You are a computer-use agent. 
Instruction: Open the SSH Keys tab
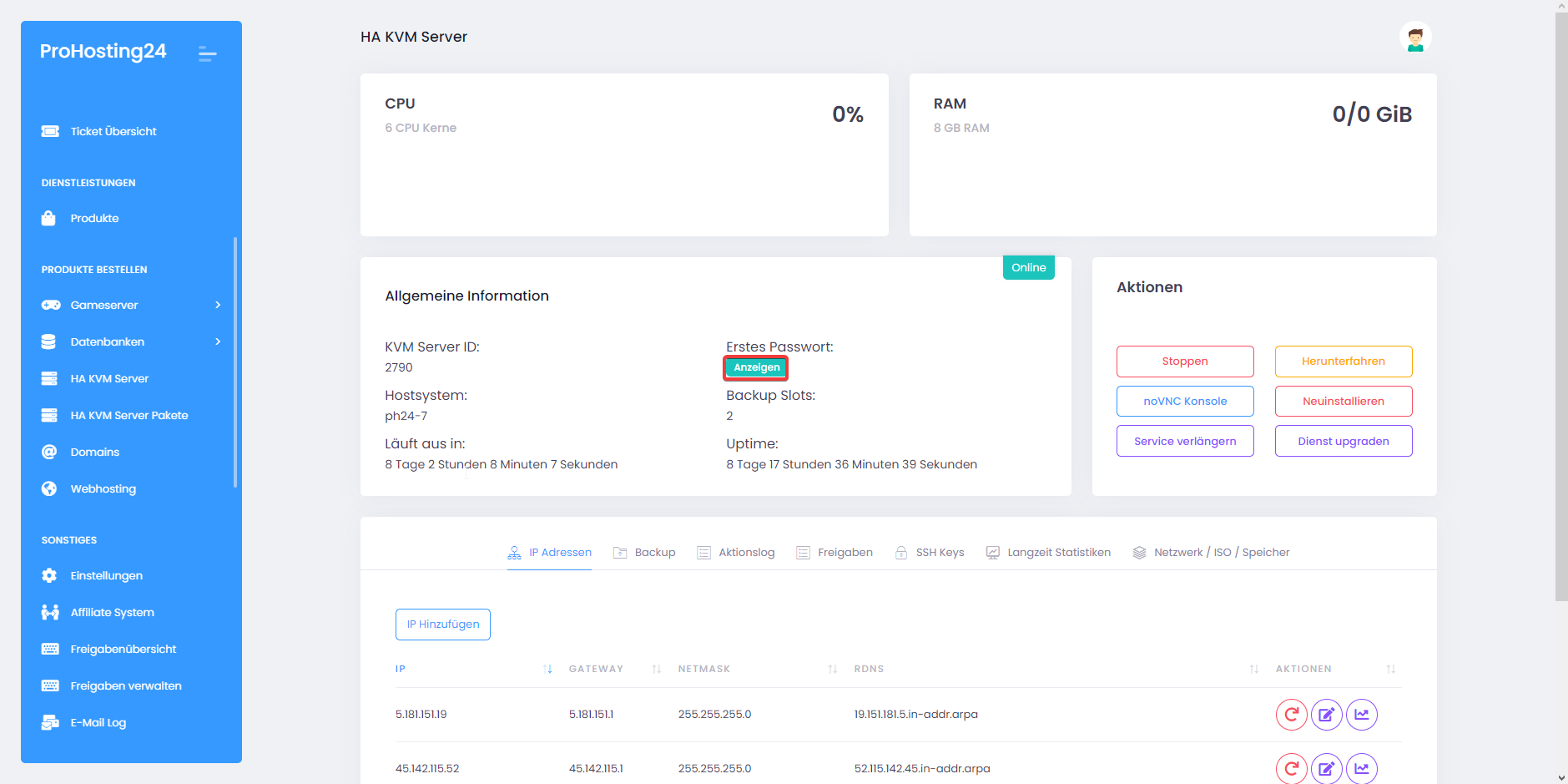[930, 553]
